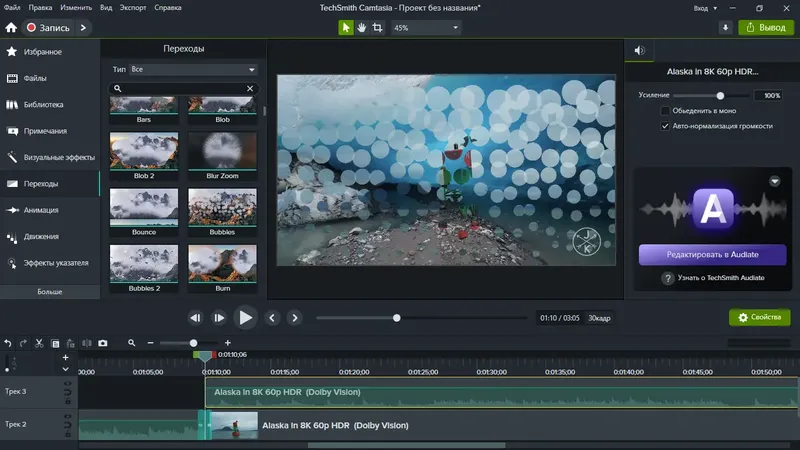Switch to the Библиотека panel
This screenshot has width=800, height=450.
click(49, 105)
